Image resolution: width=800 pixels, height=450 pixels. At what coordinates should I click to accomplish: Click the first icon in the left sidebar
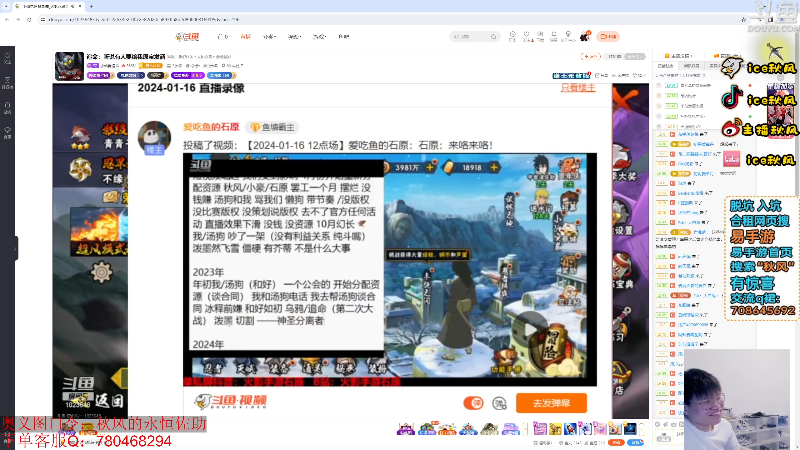pyautogui.click(x=7, y=57)
